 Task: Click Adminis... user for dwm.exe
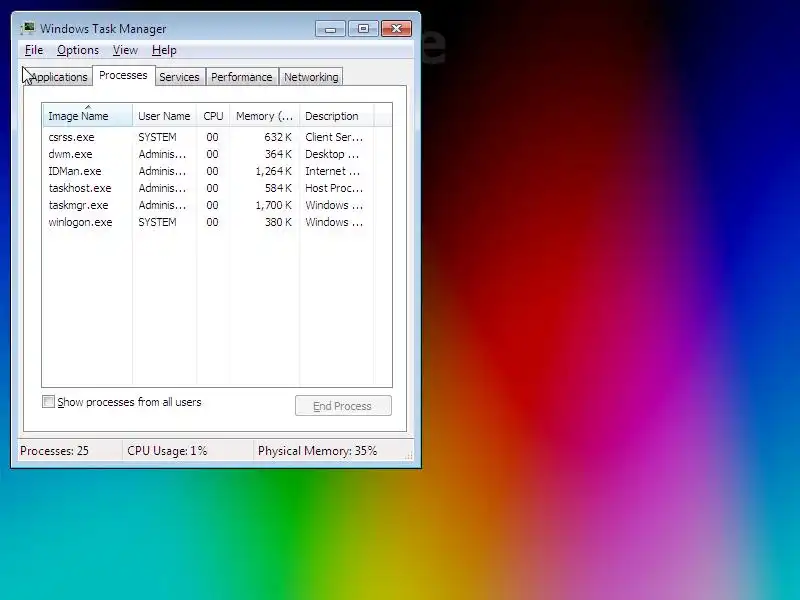[162, 154]
